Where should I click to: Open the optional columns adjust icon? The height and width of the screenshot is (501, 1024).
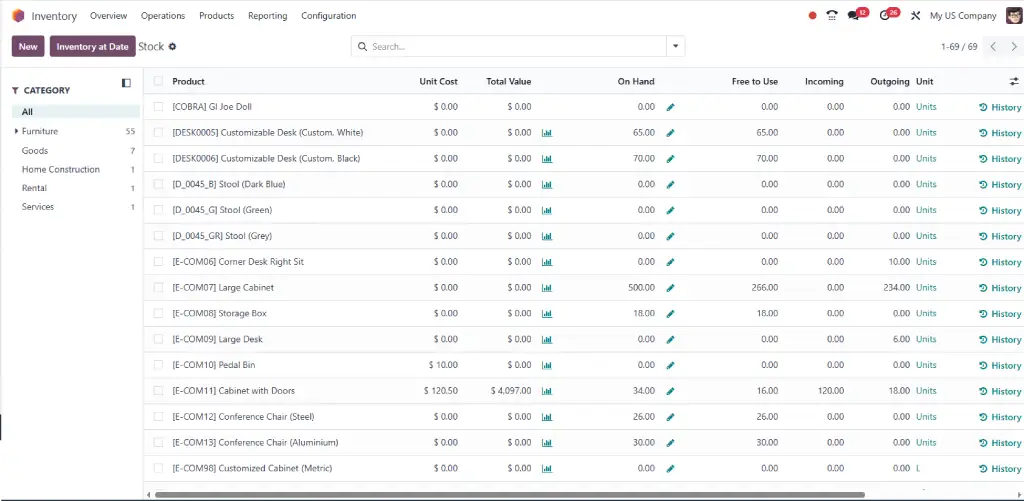1014,82
